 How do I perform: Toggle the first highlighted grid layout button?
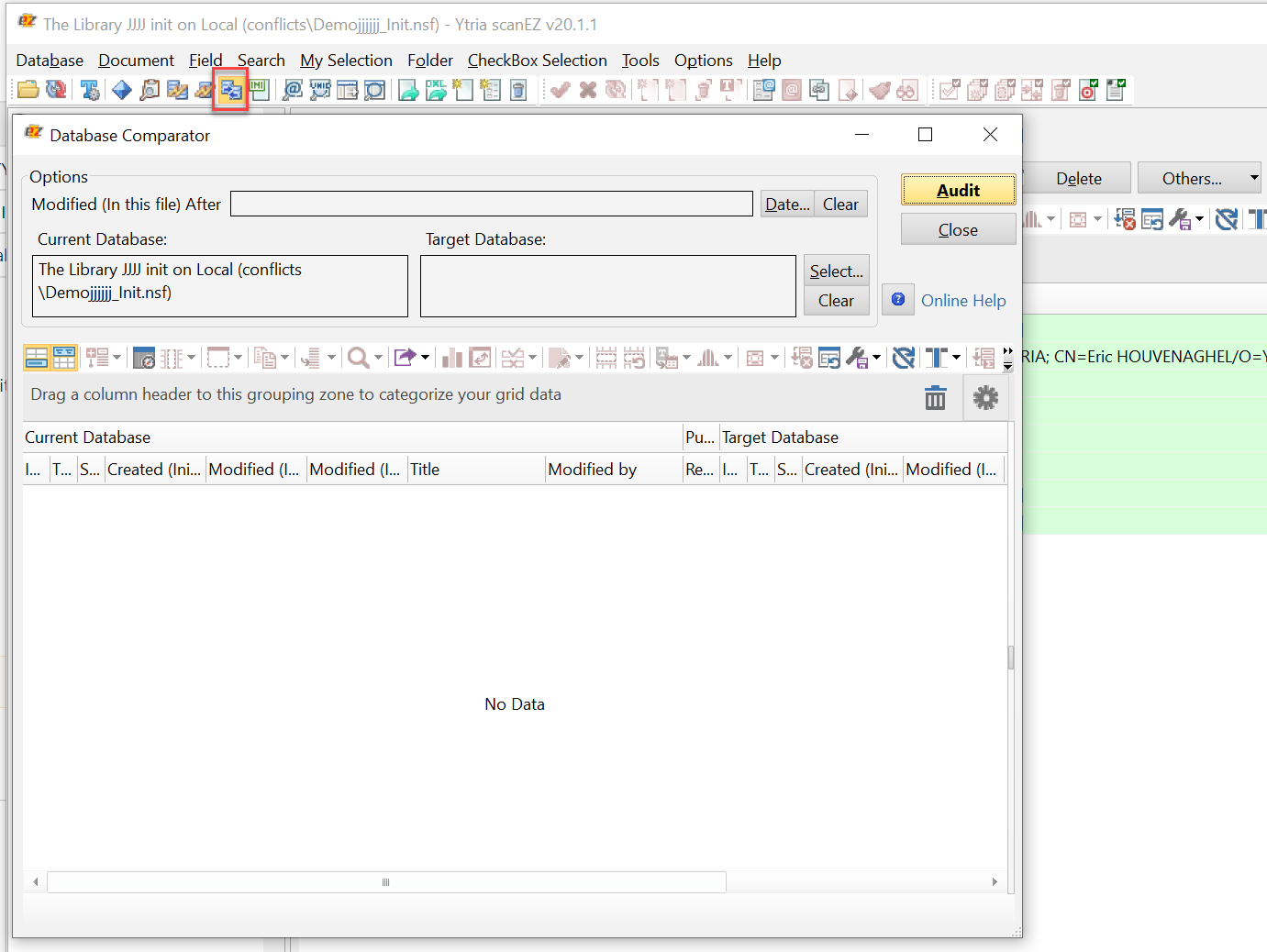tap(37, 358)
